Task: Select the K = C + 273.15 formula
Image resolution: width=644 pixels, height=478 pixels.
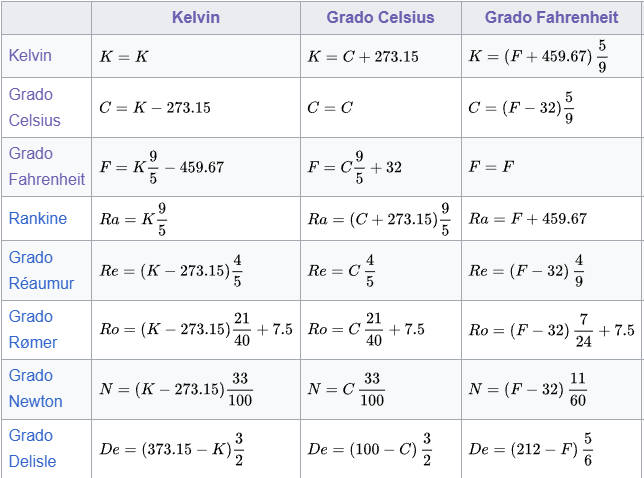Action: 363,57
